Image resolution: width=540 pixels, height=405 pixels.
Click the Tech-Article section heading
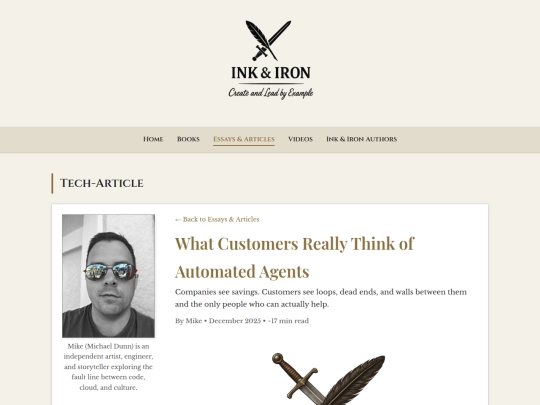click(x=102, y=183)
